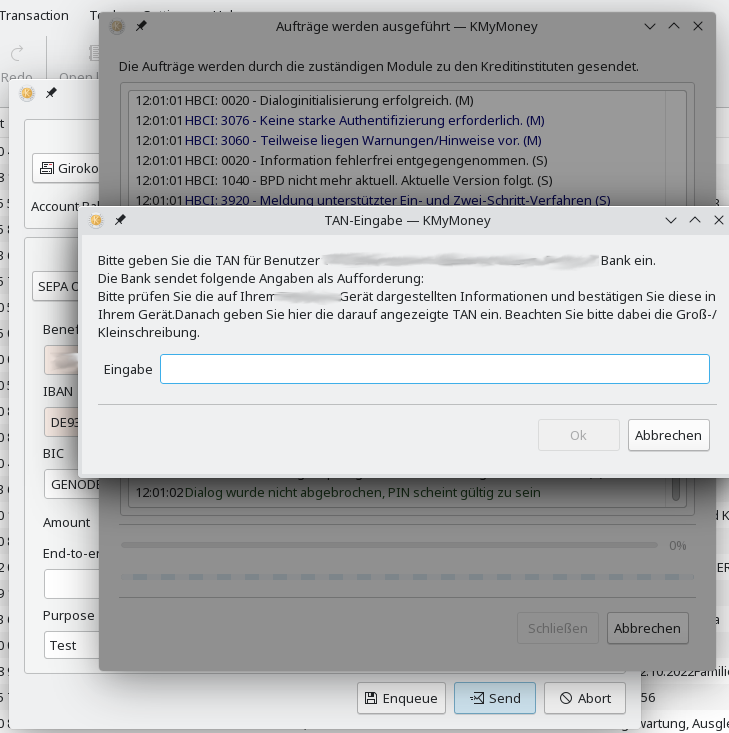Click the 0% progress bar in Aufträge window
The height and width of the screenshot is (733, 729).
389,545
